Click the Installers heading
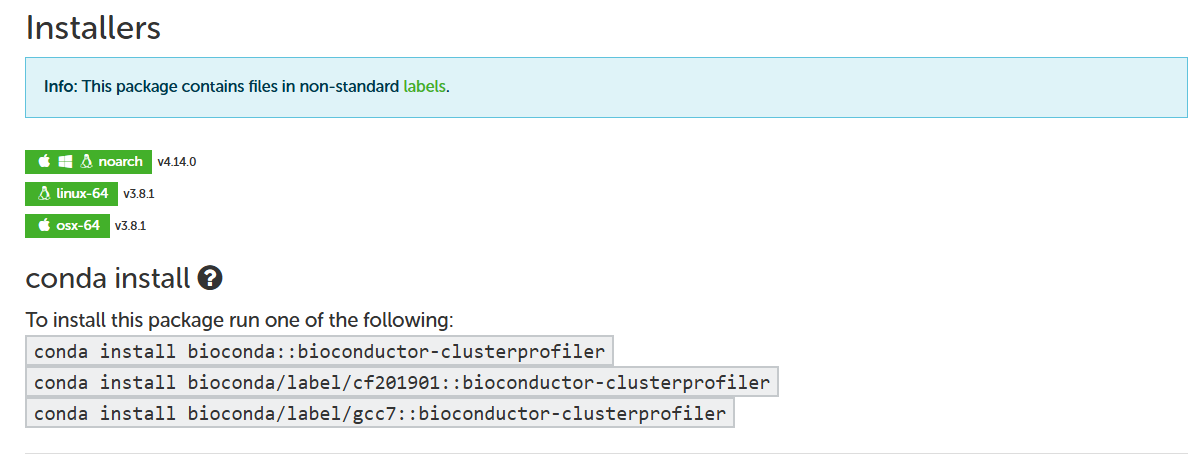1193x471 pixels. (x=93, y=28)
